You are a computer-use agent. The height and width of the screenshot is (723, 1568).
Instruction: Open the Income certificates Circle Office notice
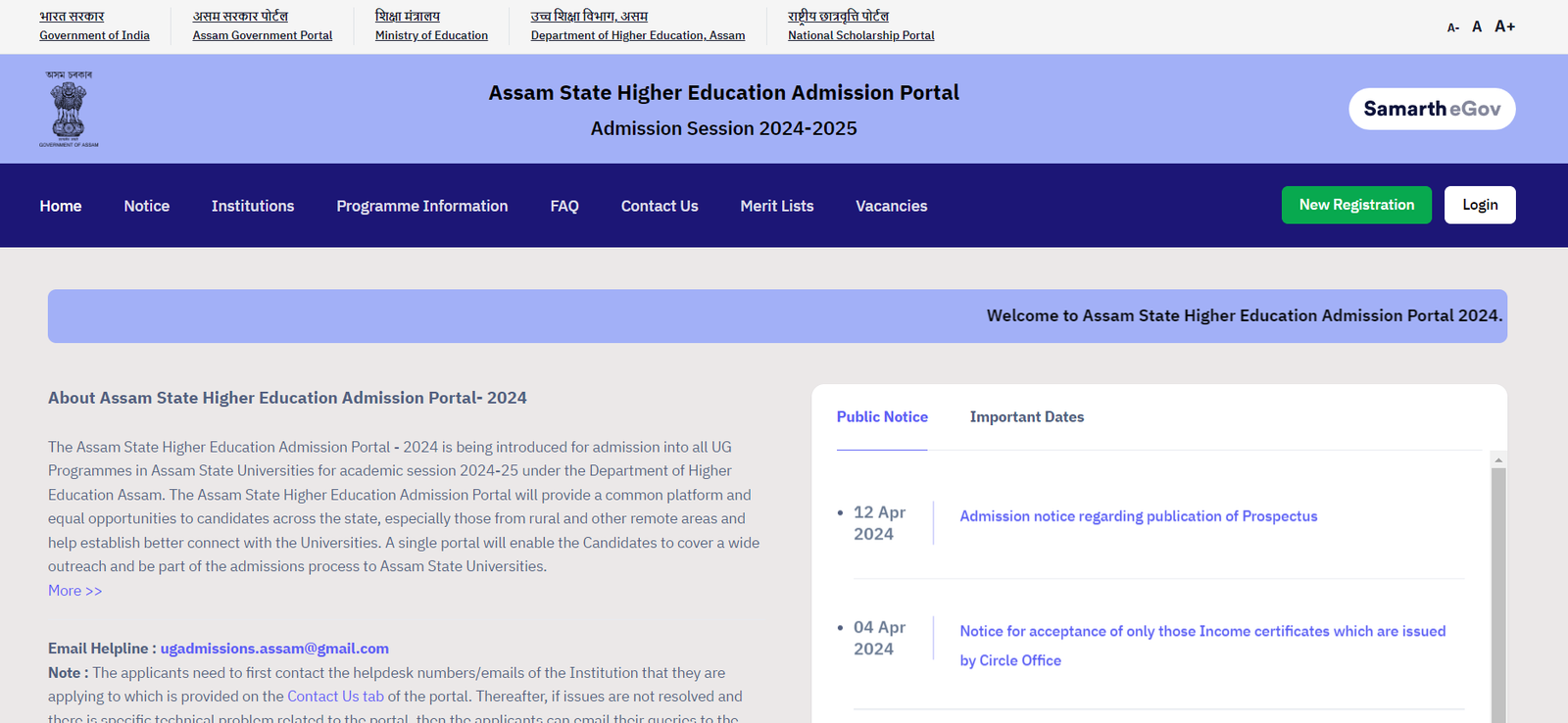(1202, 646)
